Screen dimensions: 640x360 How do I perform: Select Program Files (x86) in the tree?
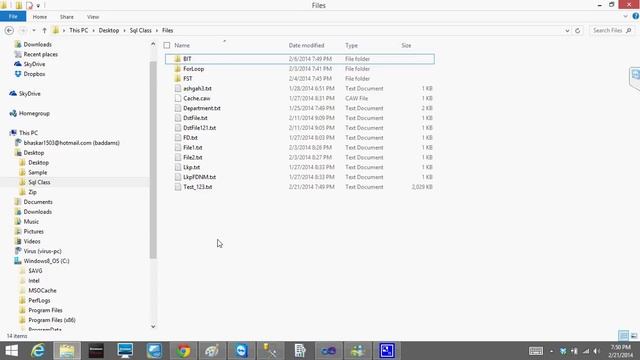[52, 320]
